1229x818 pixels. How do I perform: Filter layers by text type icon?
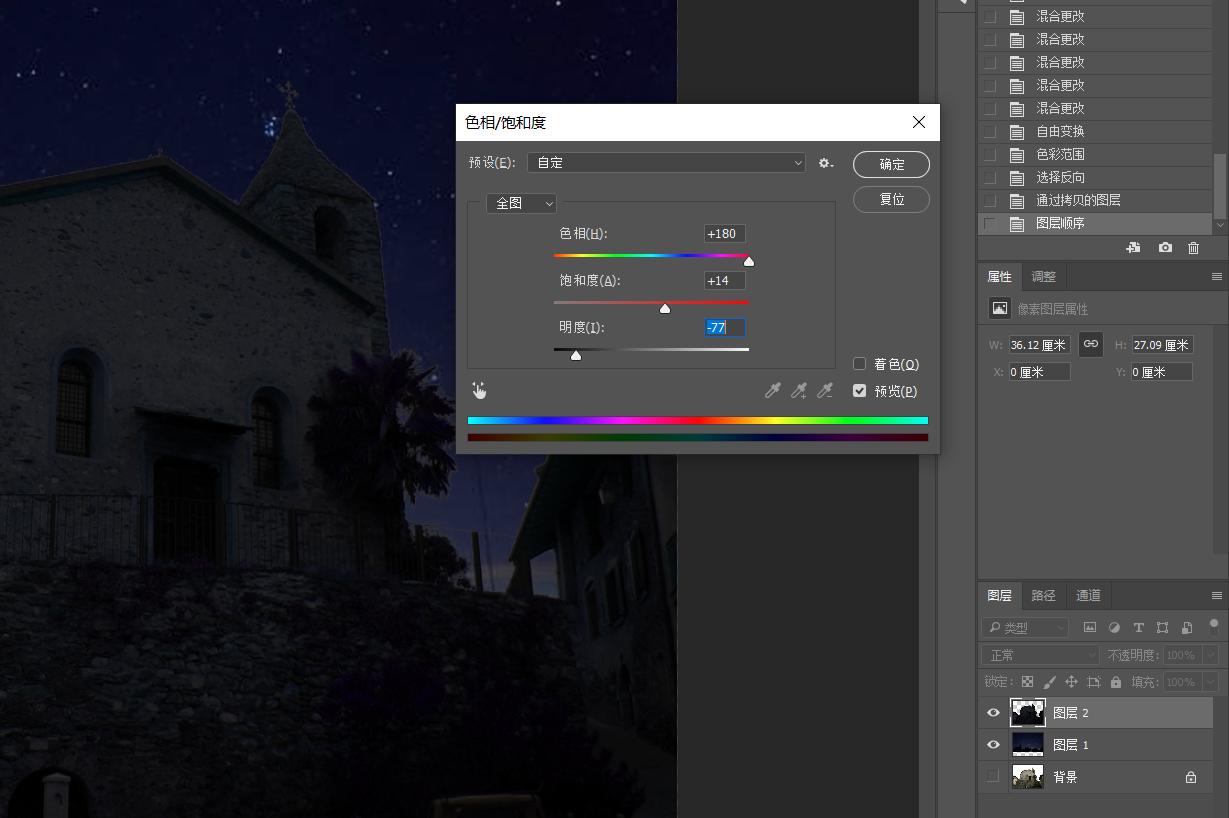(x=1138, y=628)
